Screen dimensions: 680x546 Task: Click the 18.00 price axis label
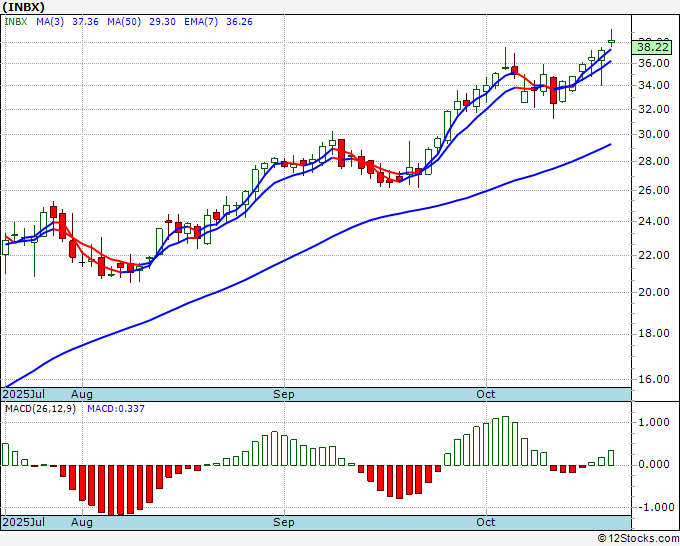[654, 333]
